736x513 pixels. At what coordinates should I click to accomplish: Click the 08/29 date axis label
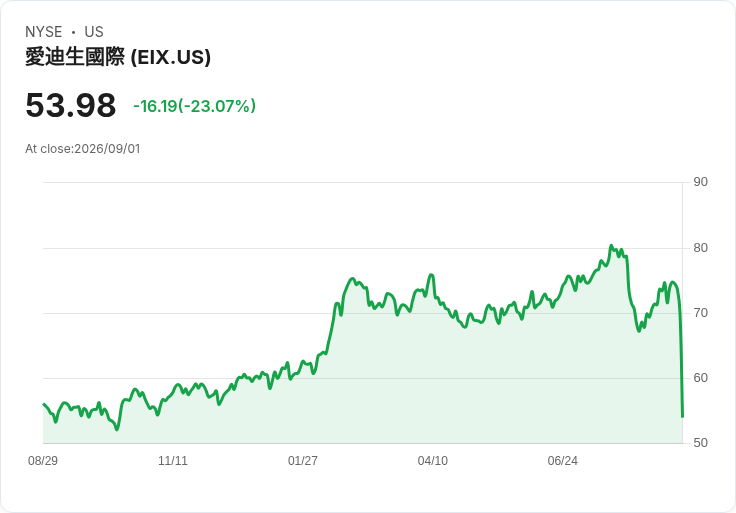pyautogui.click(x=43, y=460)
